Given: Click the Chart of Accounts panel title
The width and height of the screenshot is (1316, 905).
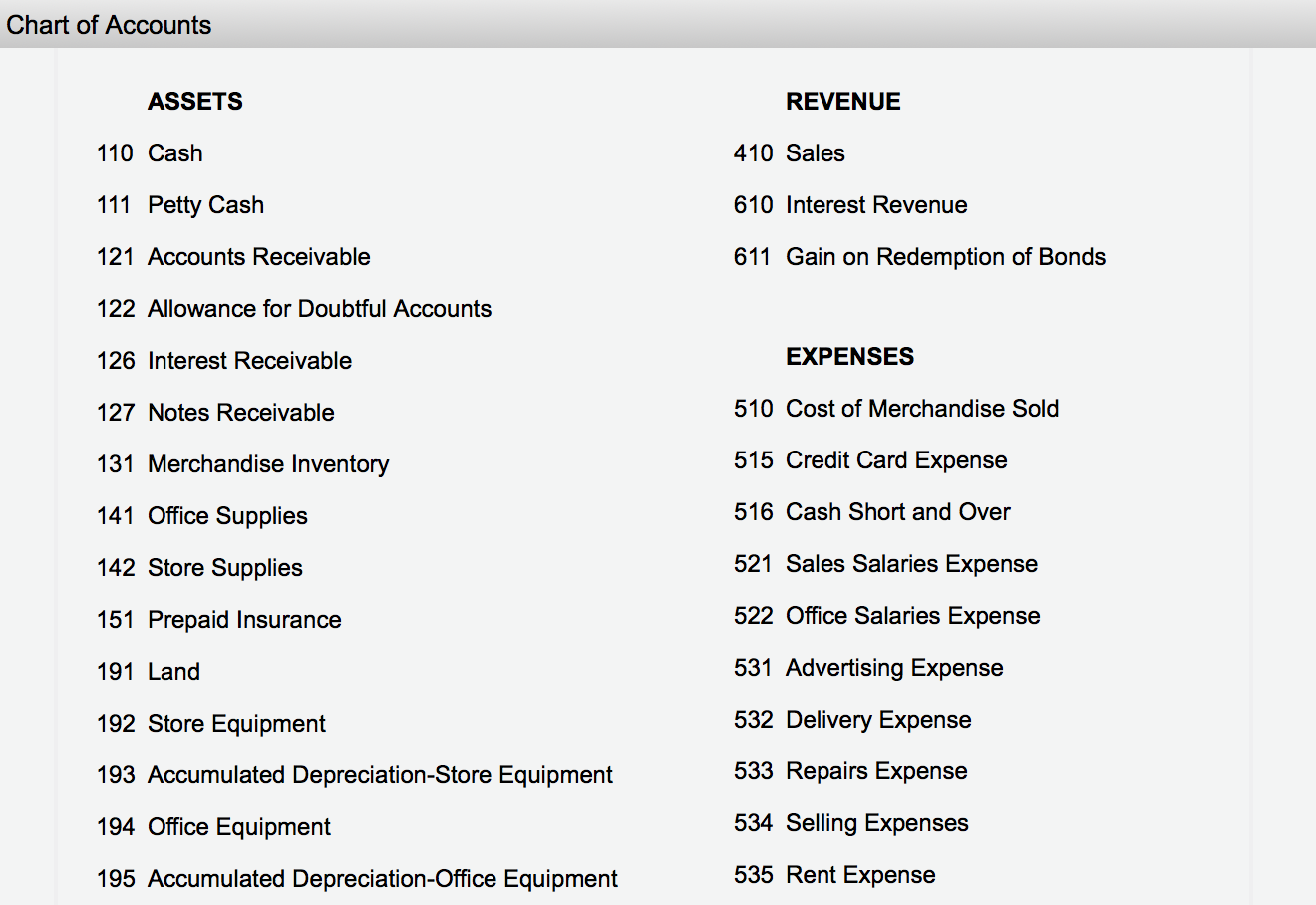Looking at the screenshot, I should pyautogui.click(x=109, y=25).
